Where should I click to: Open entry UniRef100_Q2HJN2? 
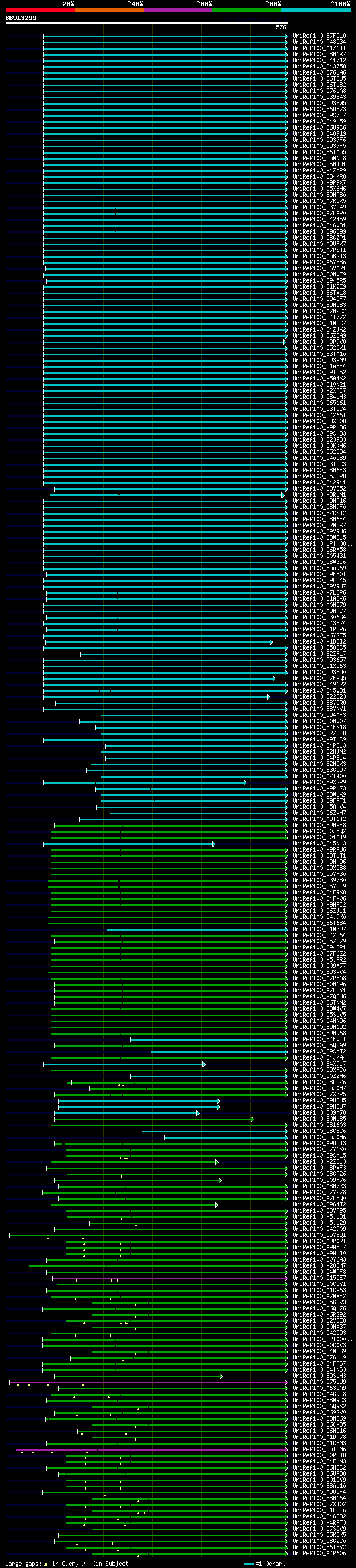click(319, 752)
